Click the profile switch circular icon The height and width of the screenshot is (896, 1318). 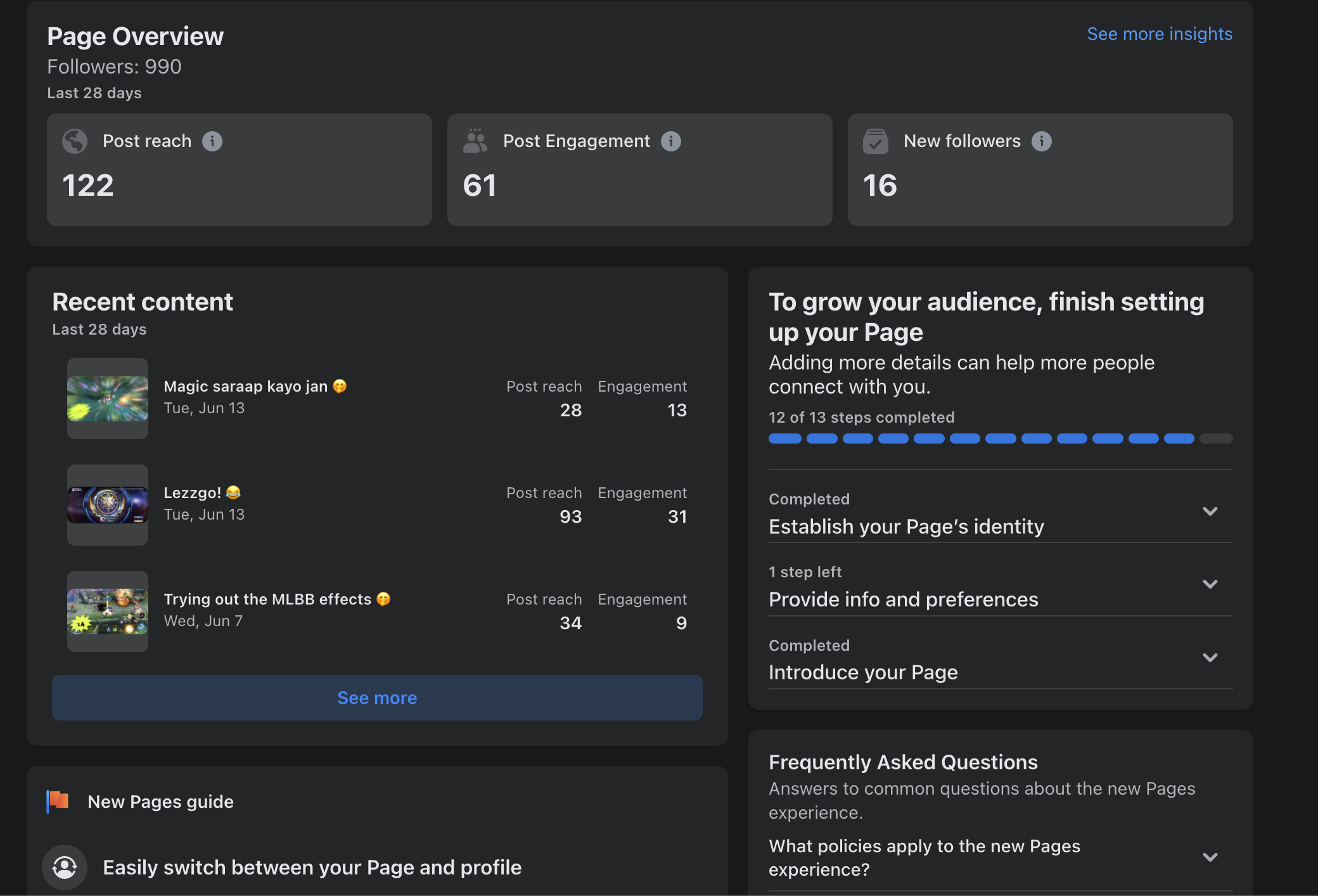(x=65, y=867)
